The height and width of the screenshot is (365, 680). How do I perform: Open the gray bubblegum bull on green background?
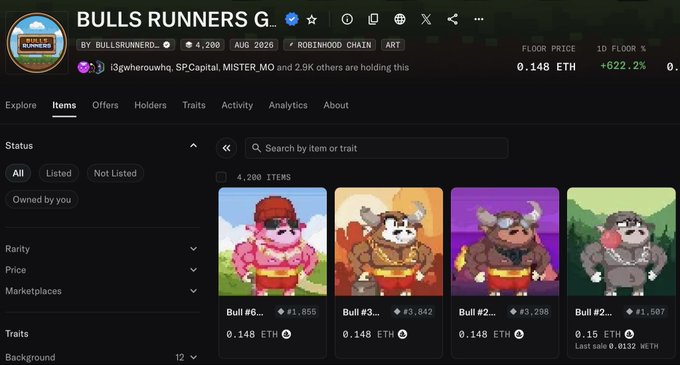click(x=621, y=241)
